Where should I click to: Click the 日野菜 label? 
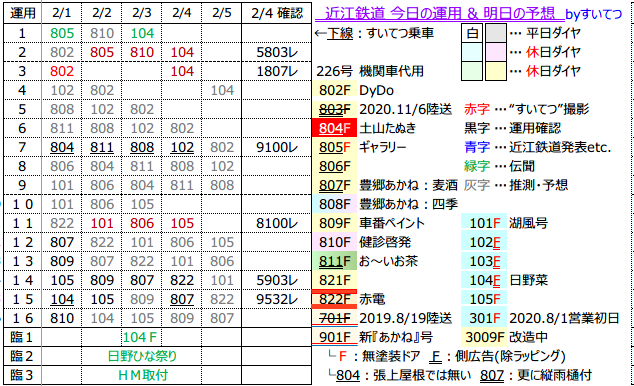[529, 280]
